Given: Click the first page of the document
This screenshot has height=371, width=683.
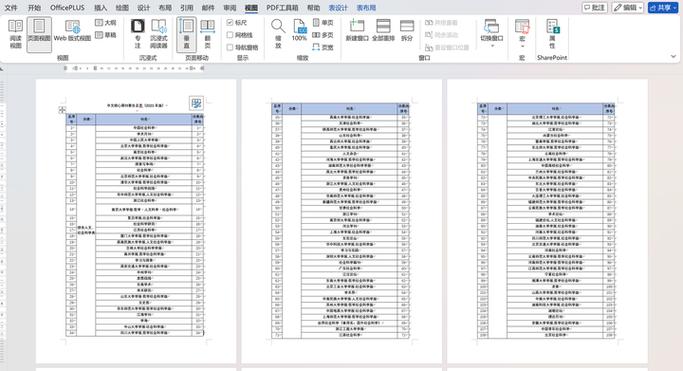Looking at the screenshot, I should click(135, 221).
